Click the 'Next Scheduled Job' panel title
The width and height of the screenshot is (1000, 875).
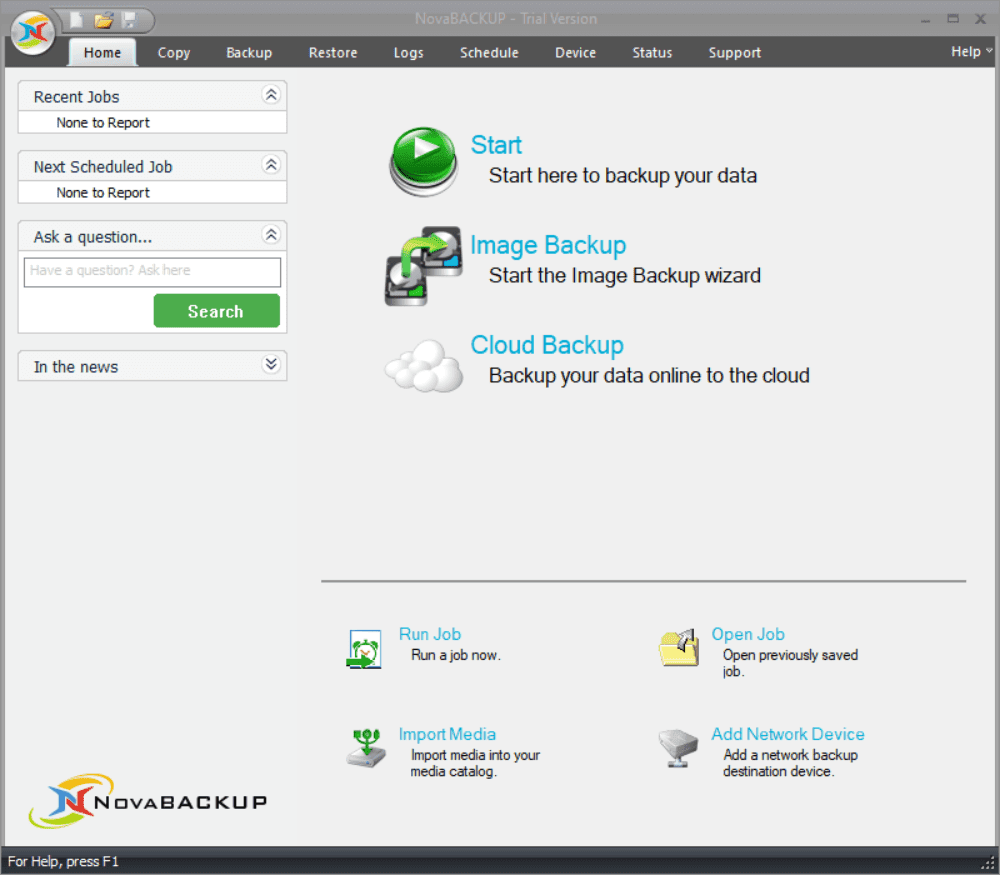point(103,167)
